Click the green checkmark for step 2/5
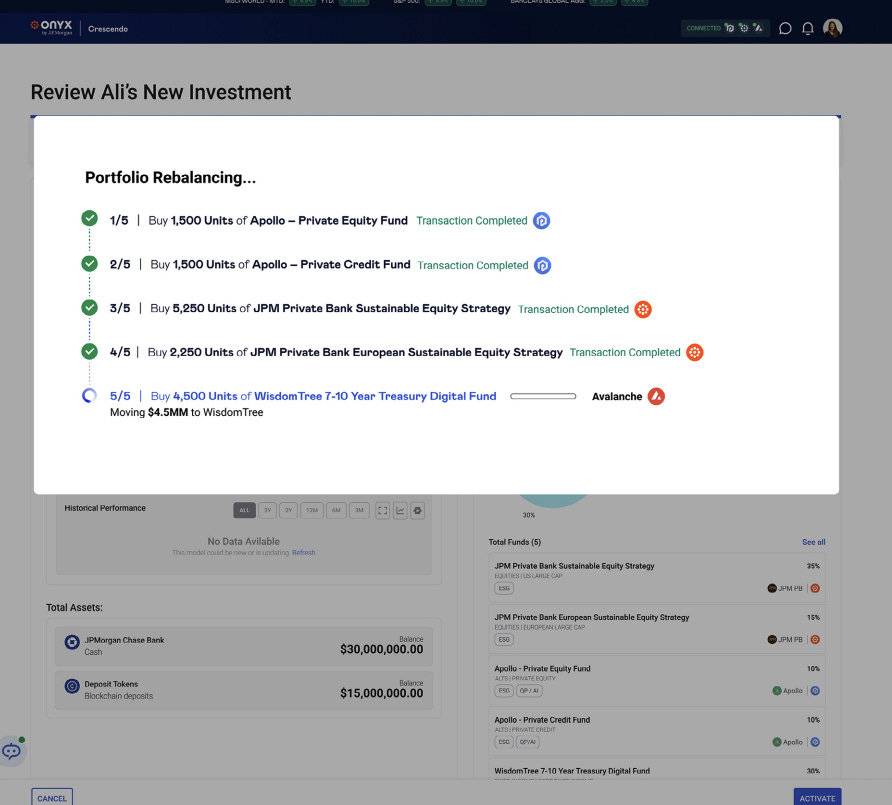 [x=89, y=263]
